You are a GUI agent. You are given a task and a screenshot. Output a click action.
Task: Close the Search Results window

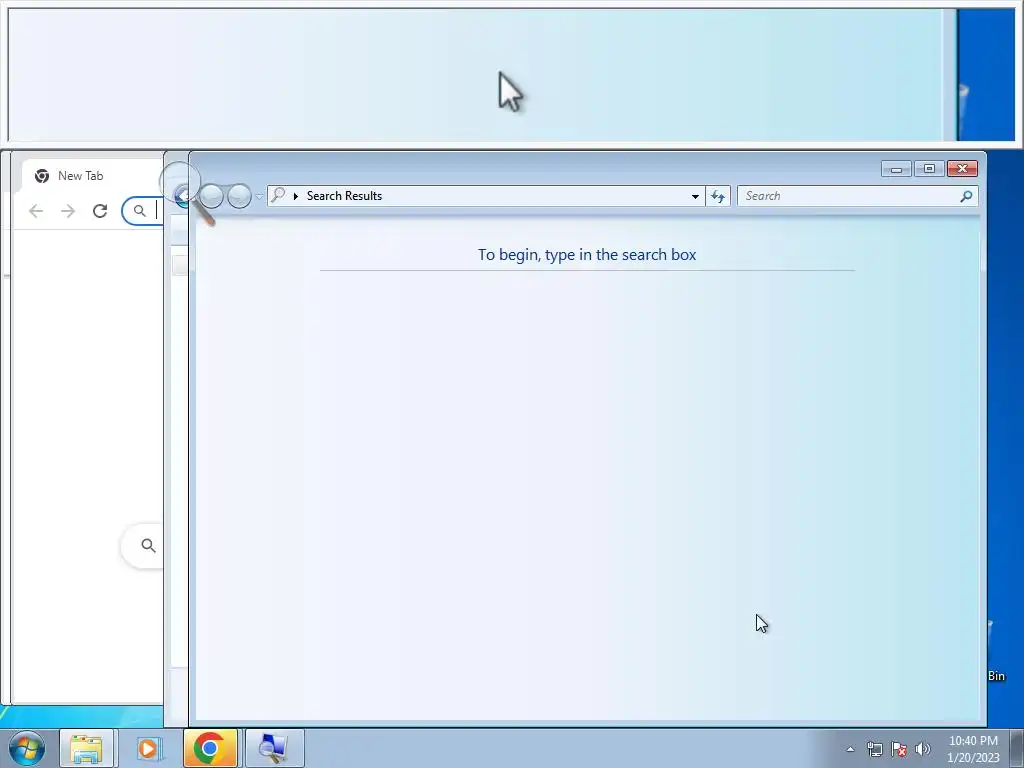click(x=962, y=169)
